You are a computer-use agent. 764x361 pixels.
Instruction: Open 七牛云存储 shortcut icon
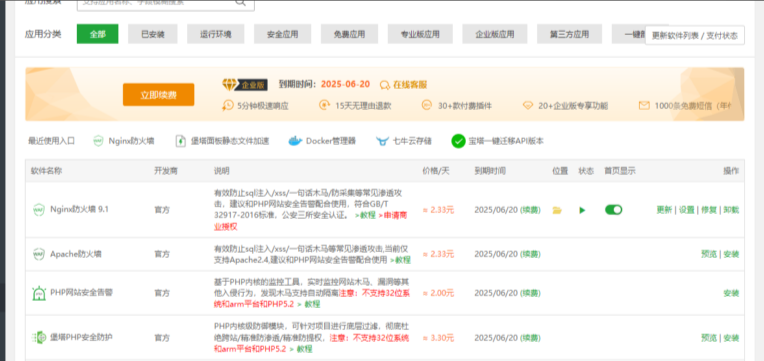coord(382,141)
